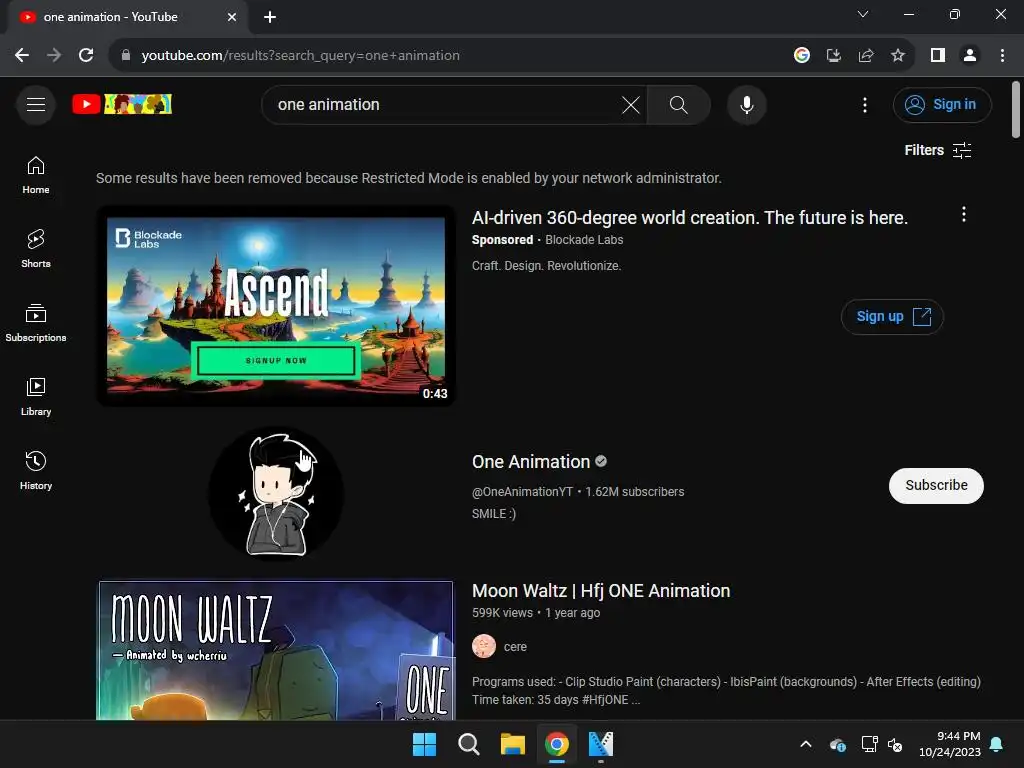
Task: Reload the page
Action: tap(86, 56)
